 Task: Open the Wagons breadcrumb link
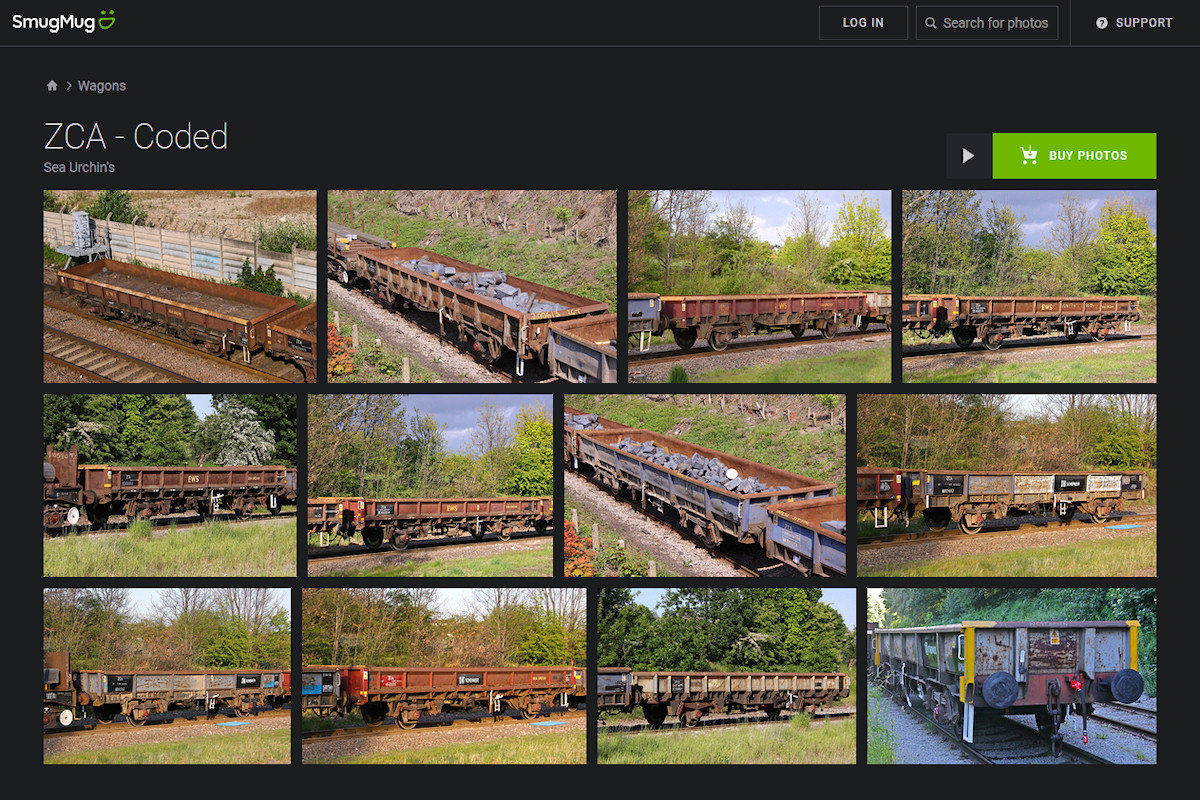coord(102,86)
